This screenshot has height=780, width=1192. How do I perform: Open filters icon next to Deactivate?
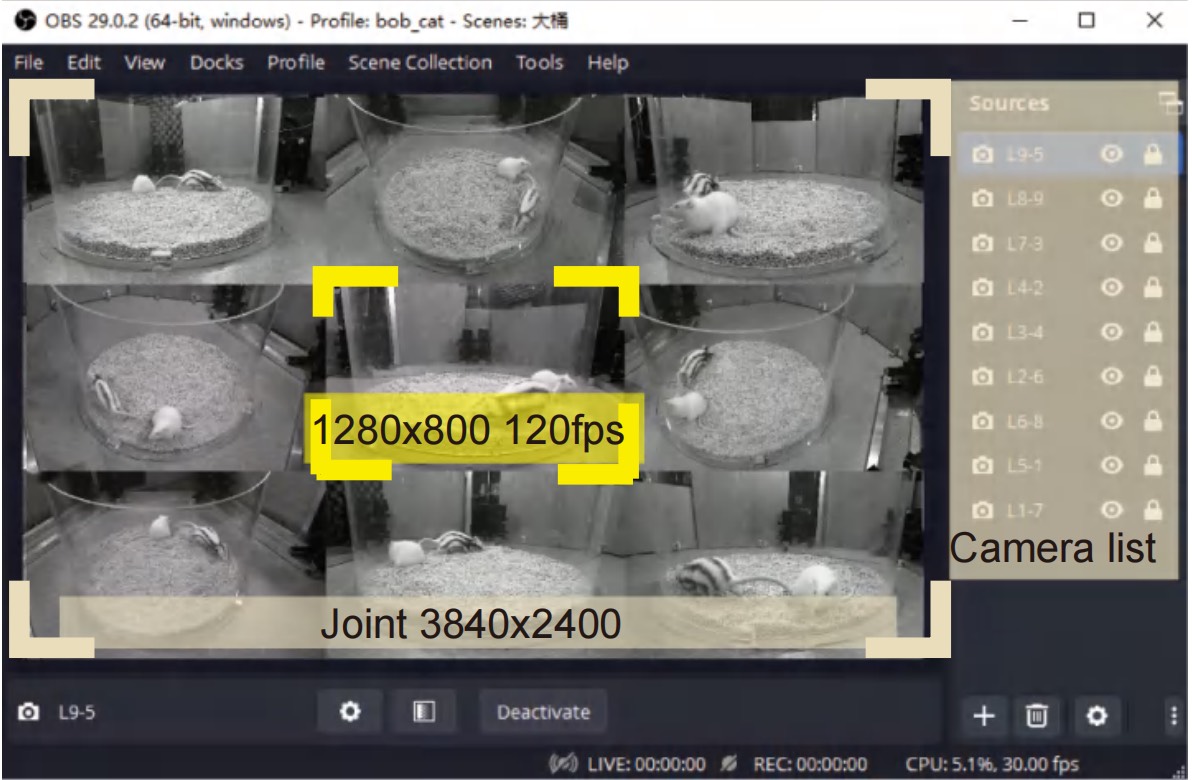pyautogui.click(x=423, y=712)
